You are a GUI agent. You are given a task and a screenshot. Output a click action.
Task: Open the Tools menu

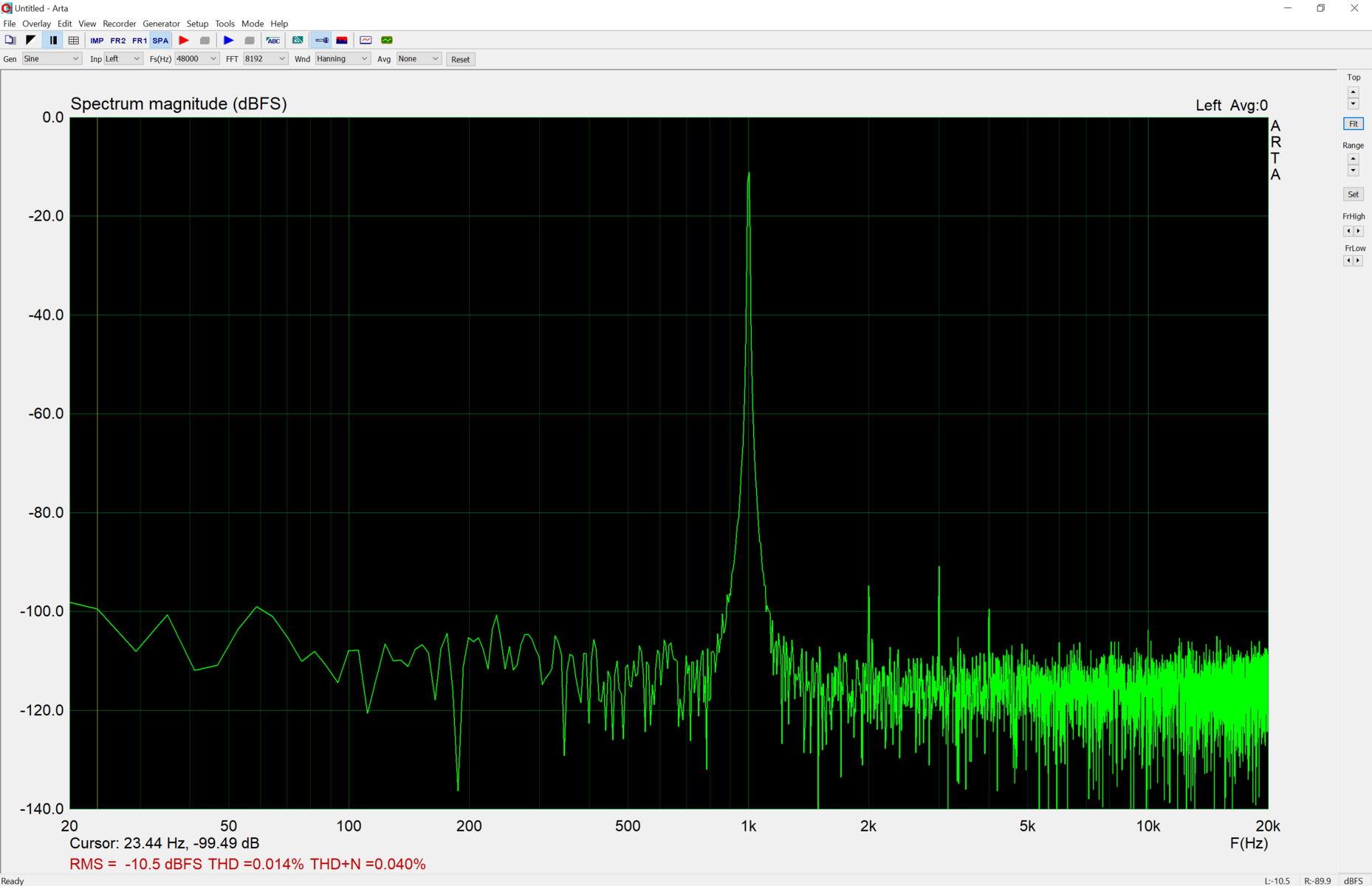click(x=224, y=24)
